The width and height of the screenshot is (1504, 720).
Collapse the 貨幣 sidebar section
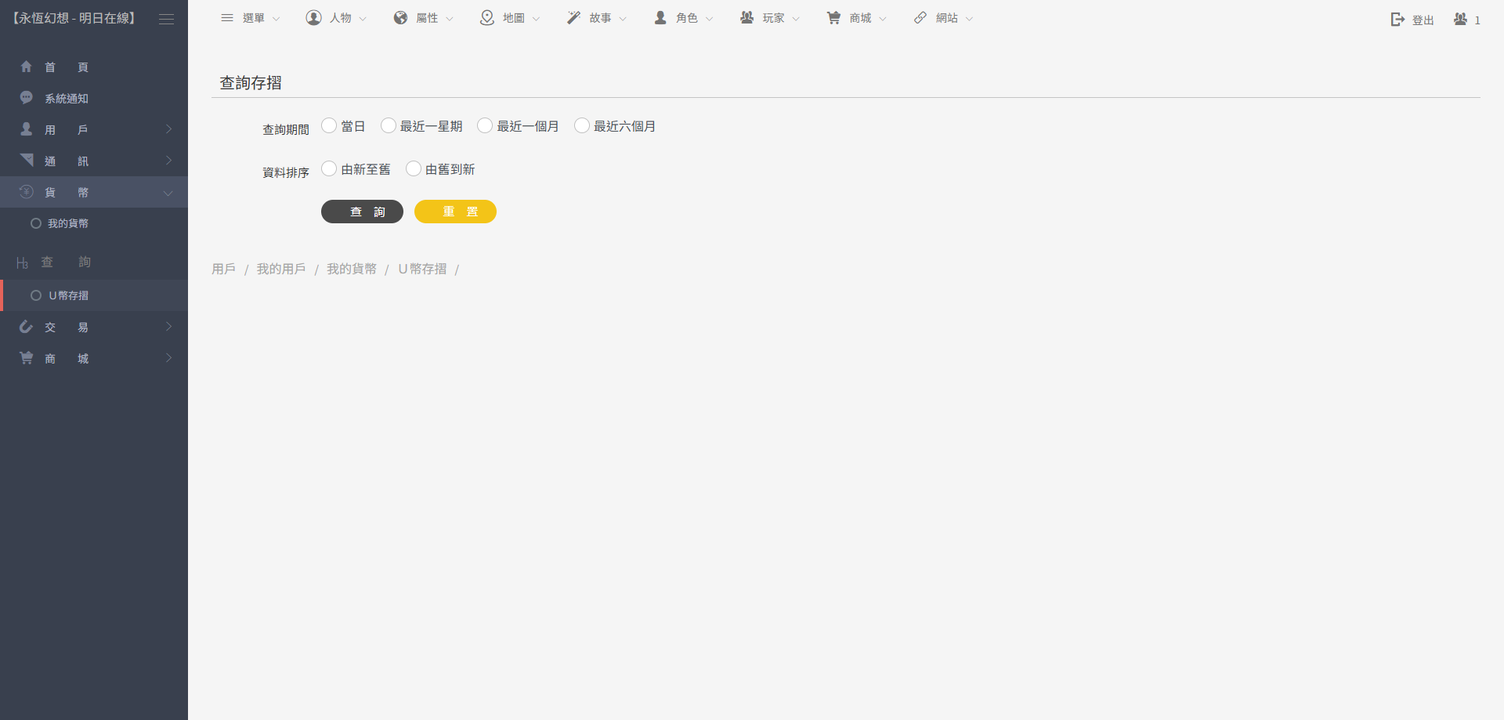tap(94, 192)
